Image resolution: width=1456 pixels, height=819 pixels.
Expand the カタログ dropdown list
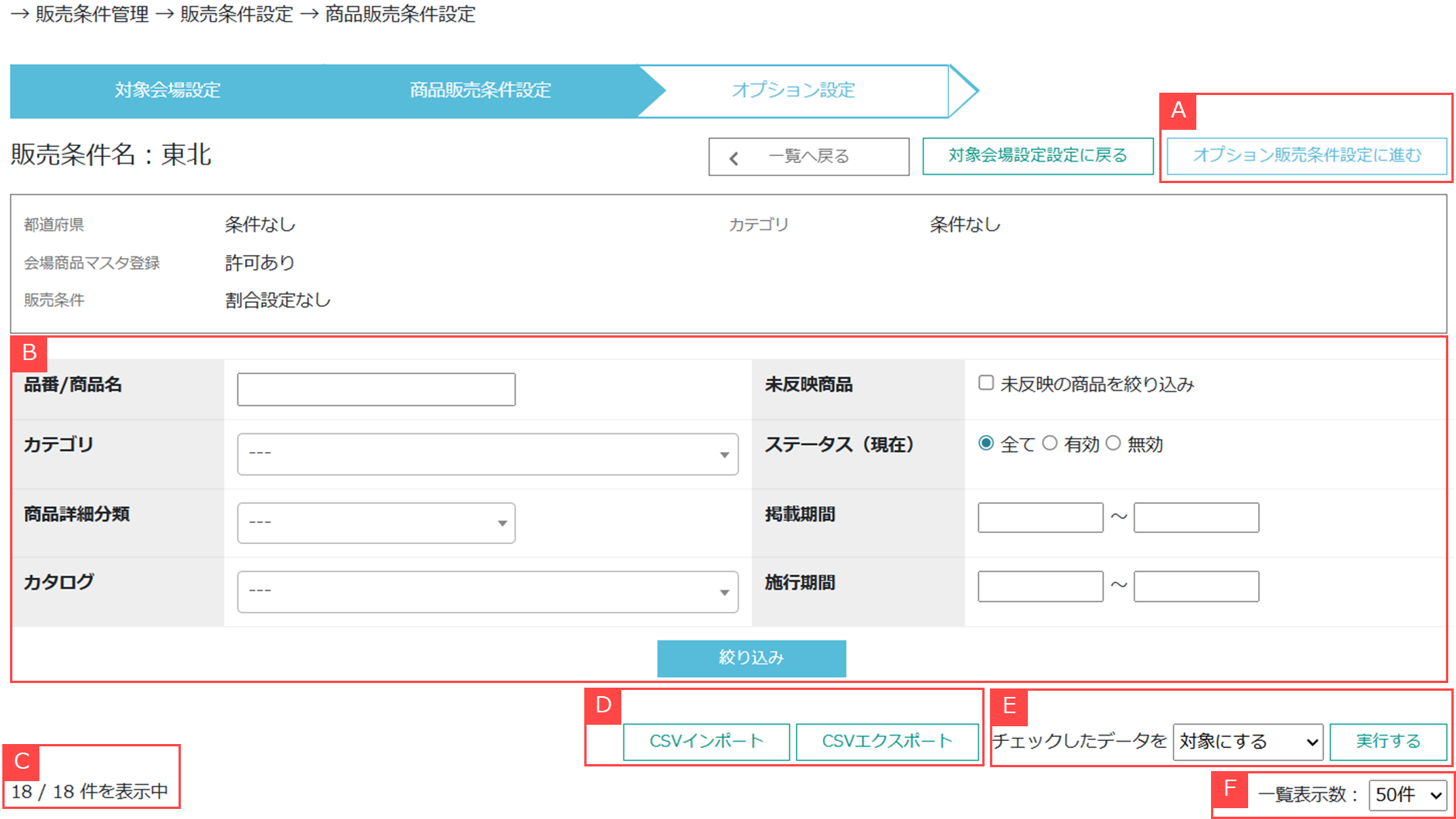point(488,591)
